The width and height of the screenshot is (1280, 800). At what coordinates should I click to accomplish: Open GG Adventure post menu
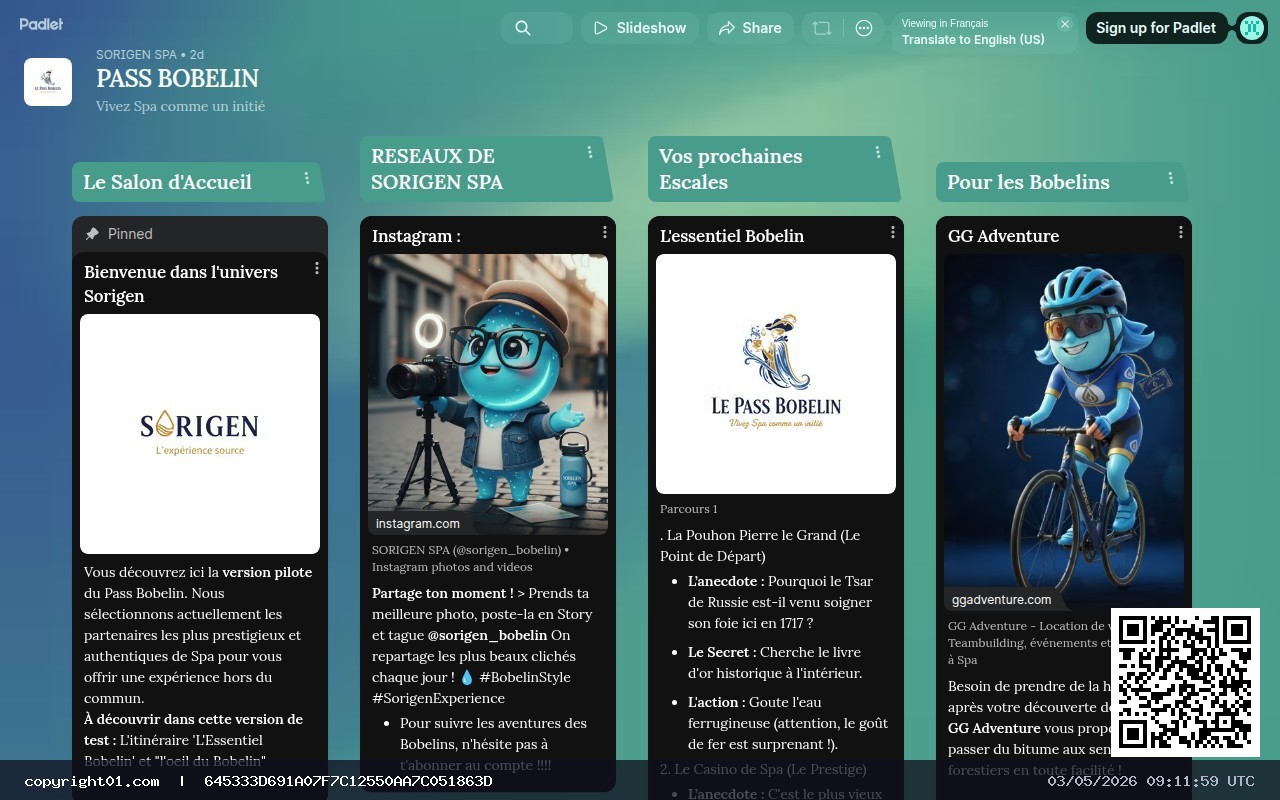point(1181,232)
